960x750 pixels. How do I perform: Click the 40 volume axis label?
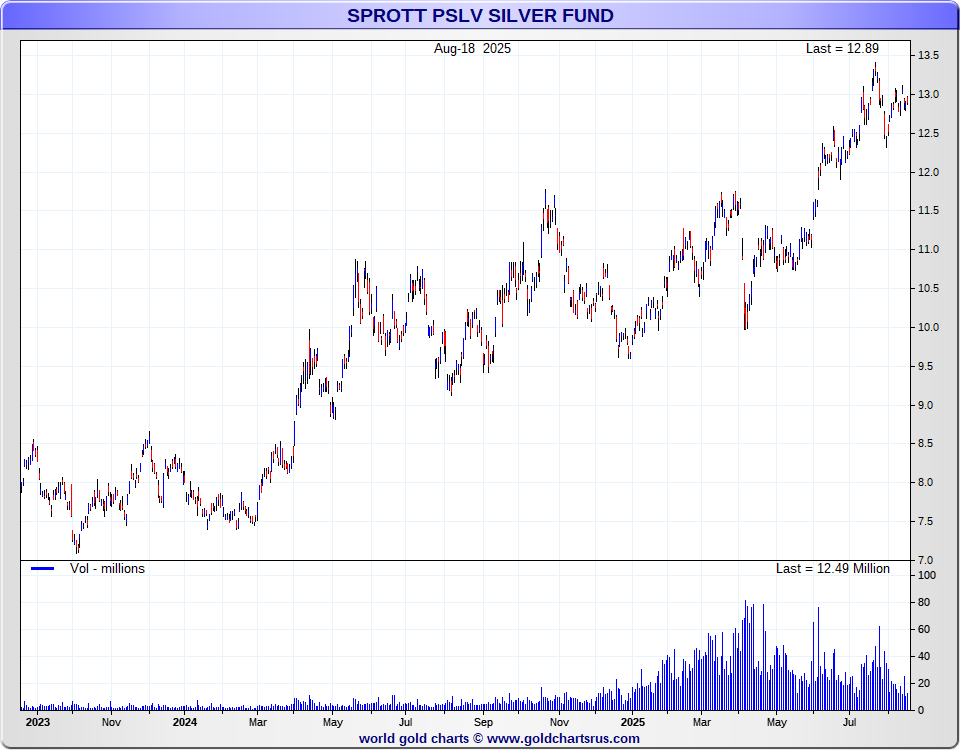[x=924, y=656]
